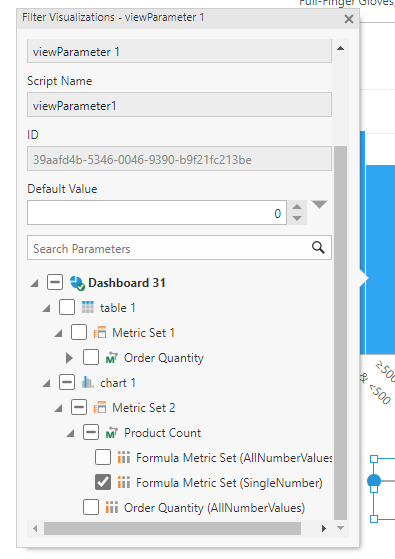Open the Default Value dropdown arrow
This screenshot has width=395, height=559.
(319, 205)
